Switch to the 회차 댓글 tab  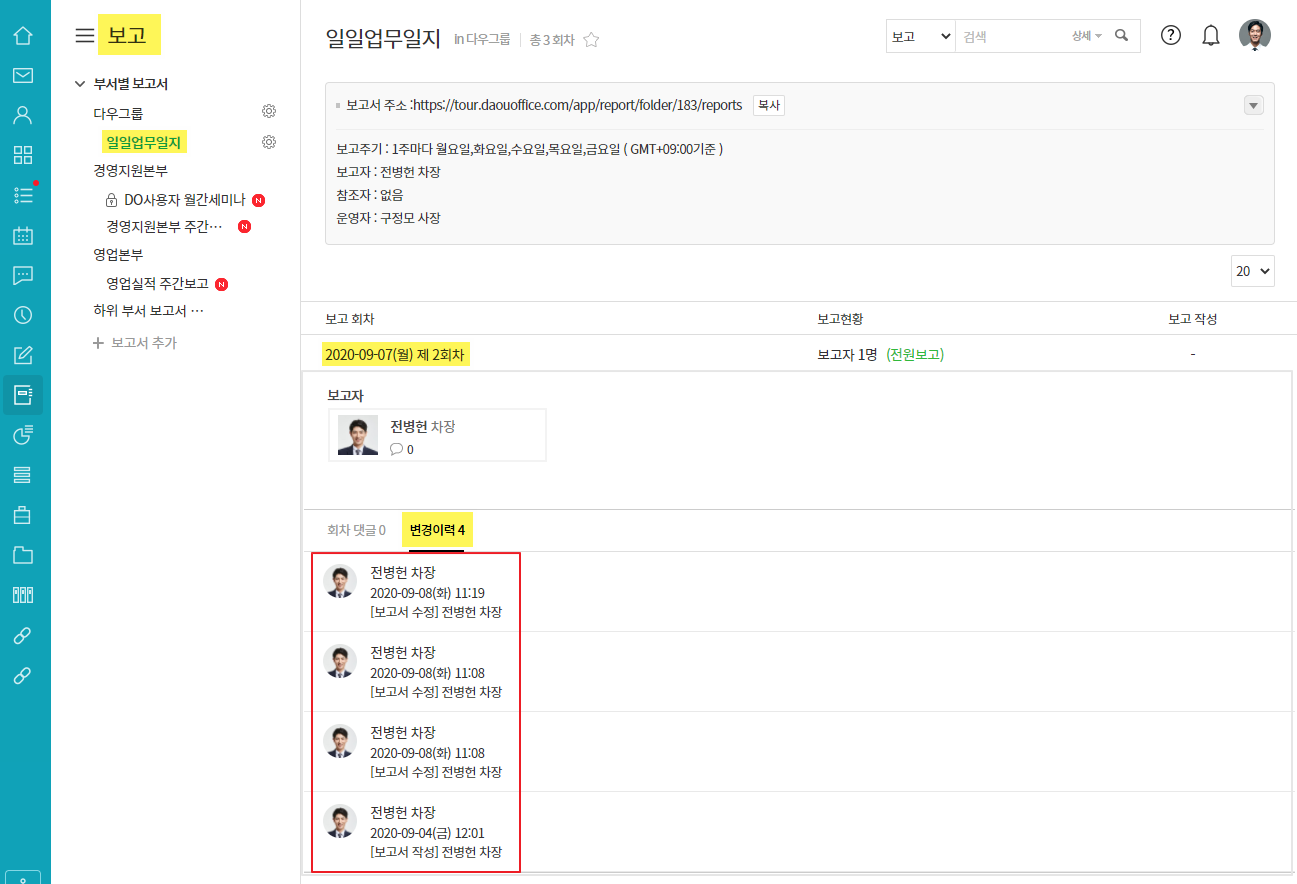click(x=356, y=530)
